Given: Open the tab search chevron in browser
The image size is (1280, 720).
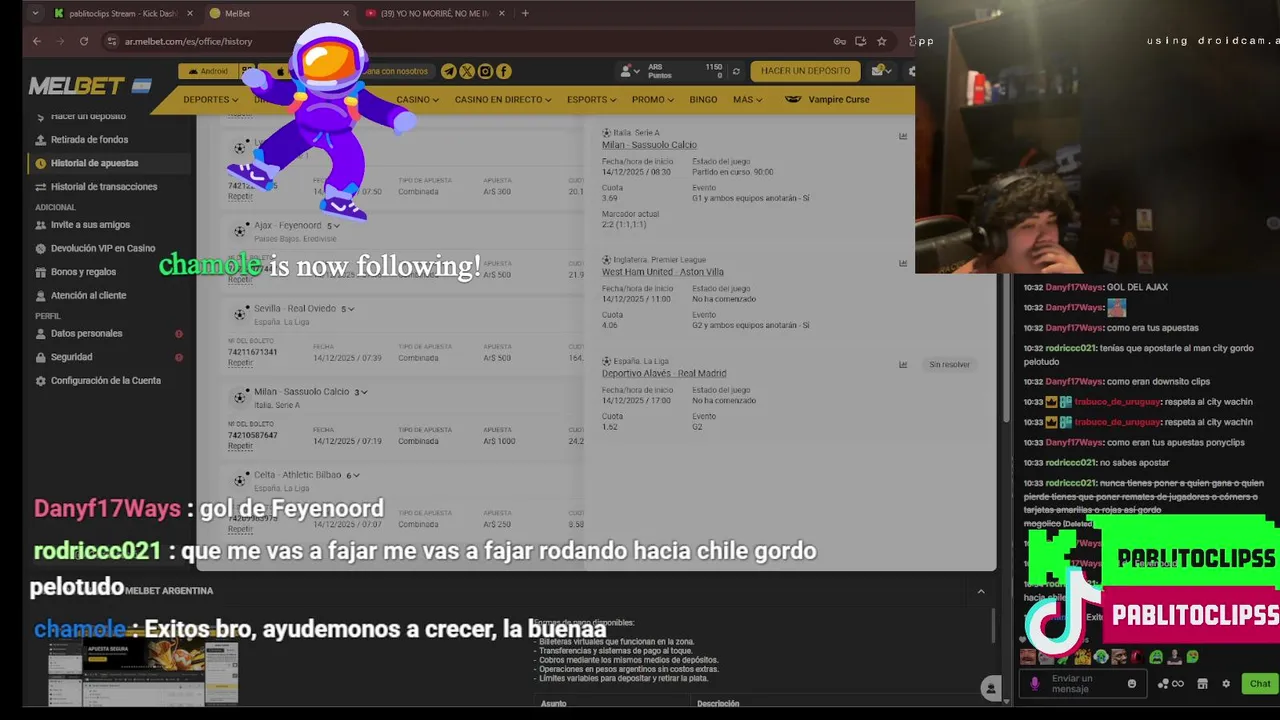Looking at the screenshot, I should [36, 13].
